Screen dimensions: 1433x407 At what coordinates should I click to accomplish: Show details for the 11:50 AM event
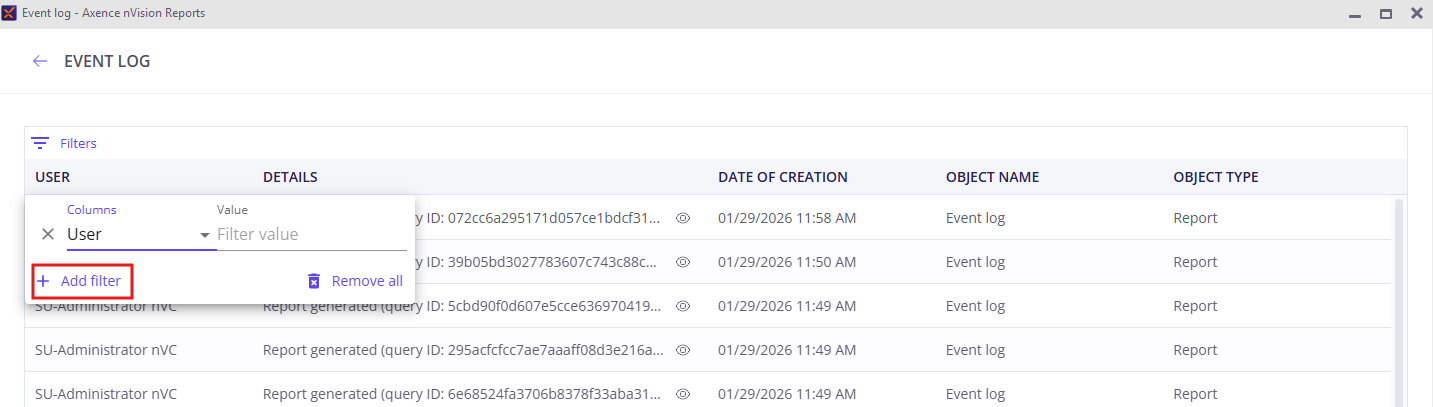(x=684, y=262)
